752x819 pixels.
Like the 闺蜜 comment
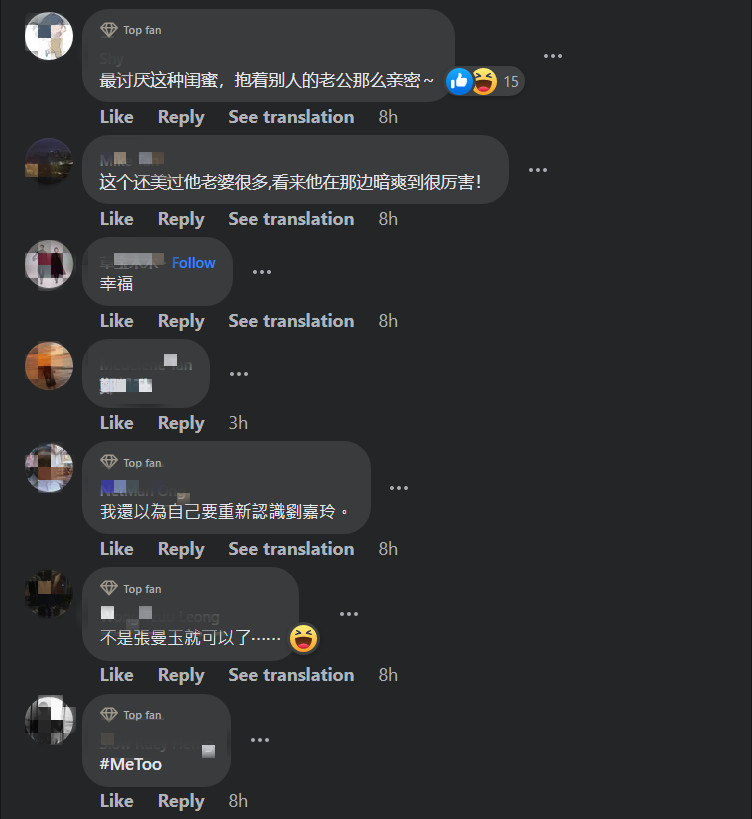click(x=116, y=116)
